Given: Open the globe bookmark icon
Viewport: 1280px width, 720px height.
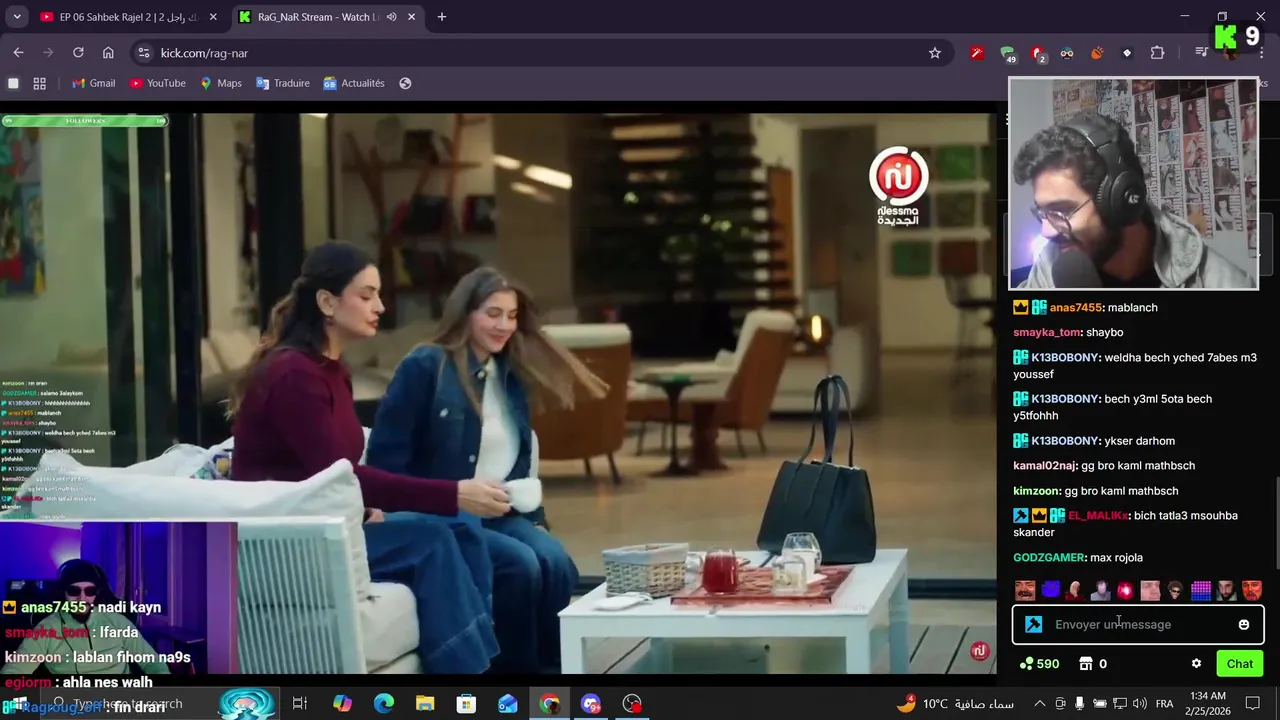Looking at the screenshot, I should 405,83.
